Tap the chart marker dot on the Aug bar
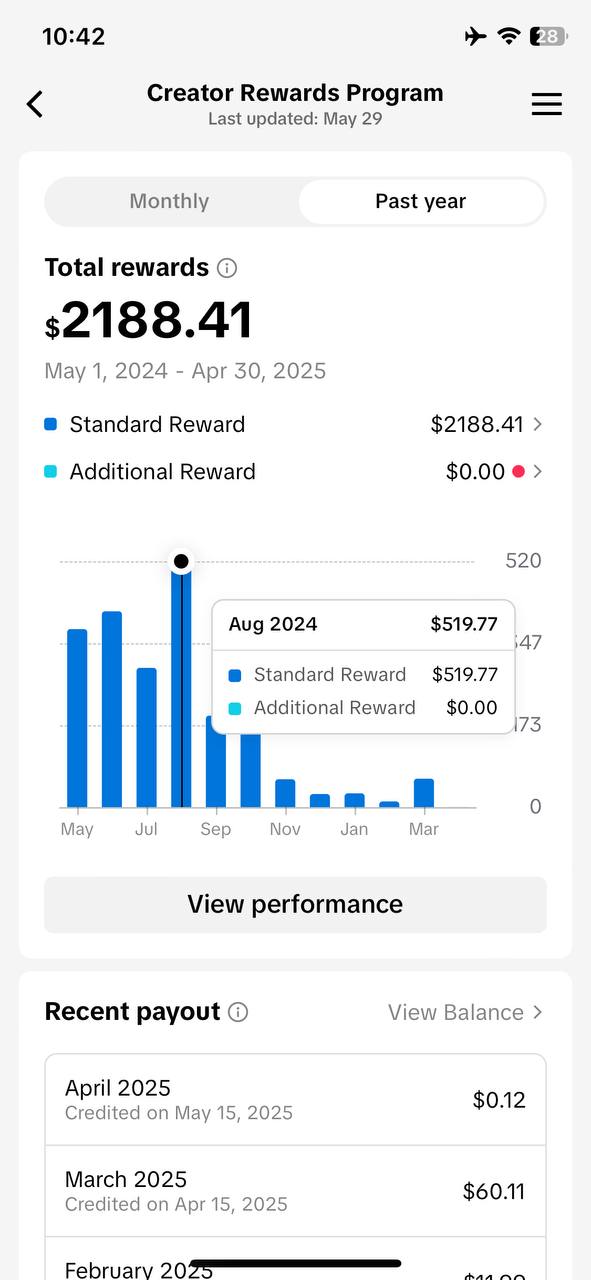Screen dimensions: 591x1280 click(x=181, y=561)
